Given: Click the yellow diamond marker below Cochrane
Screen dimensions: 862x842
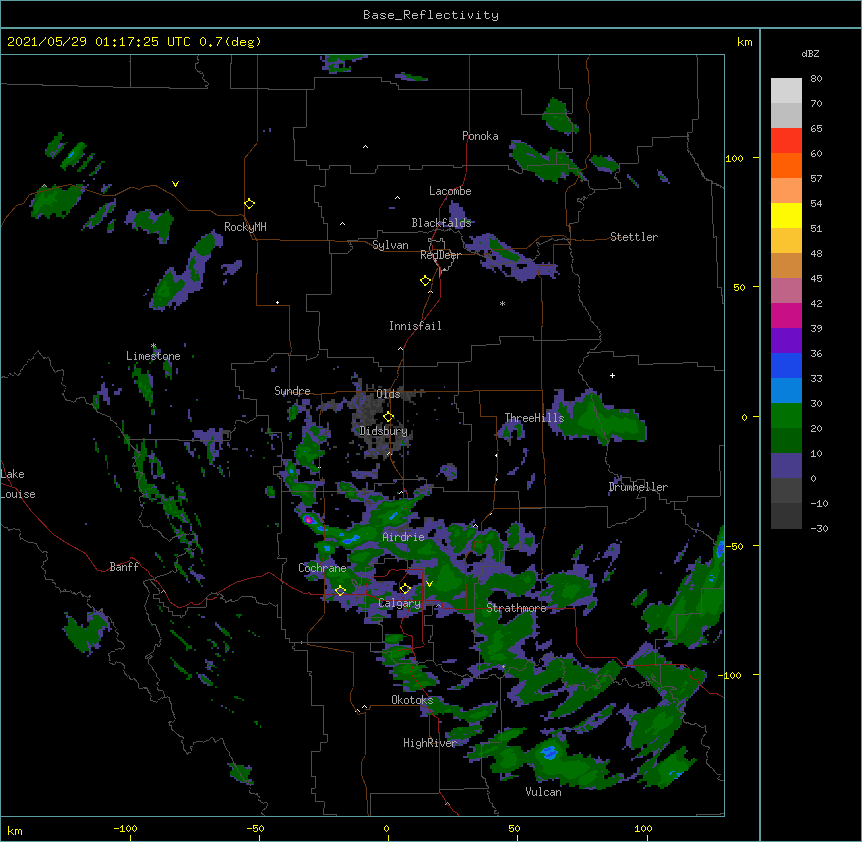Looking at the screenshot, I should point(340,591).
